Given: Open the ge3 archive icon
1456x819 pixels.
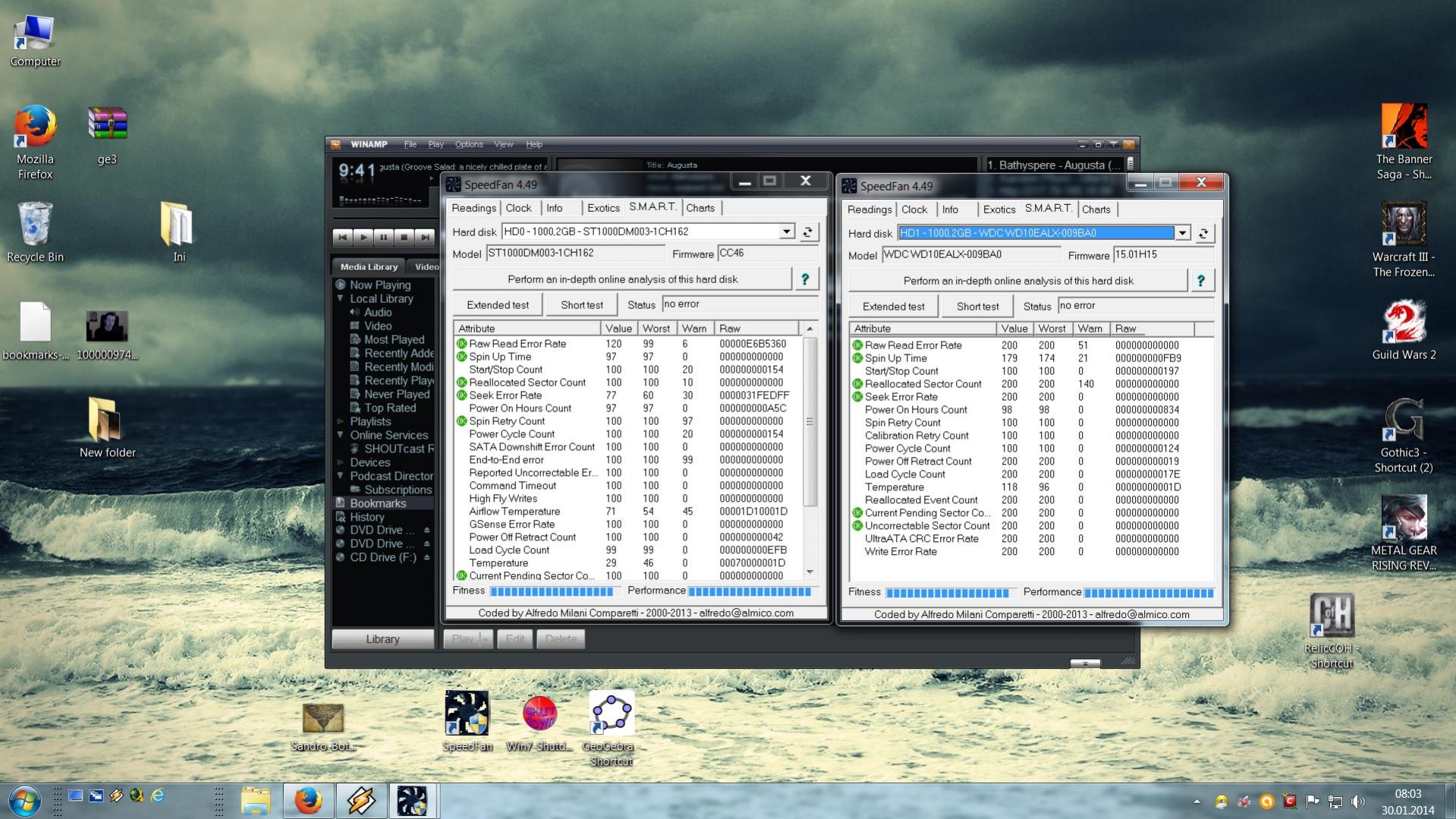Looking at the screenshot, I should 107,135.
